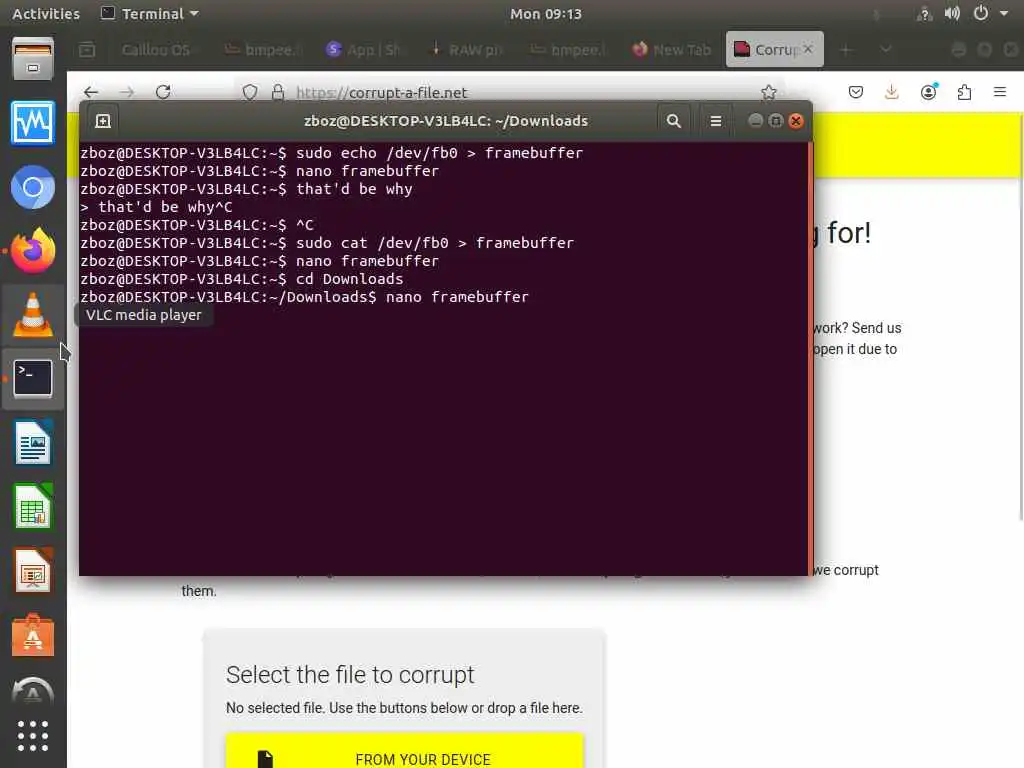
Task: View site security padlock info
Action: tap(278, 92)
